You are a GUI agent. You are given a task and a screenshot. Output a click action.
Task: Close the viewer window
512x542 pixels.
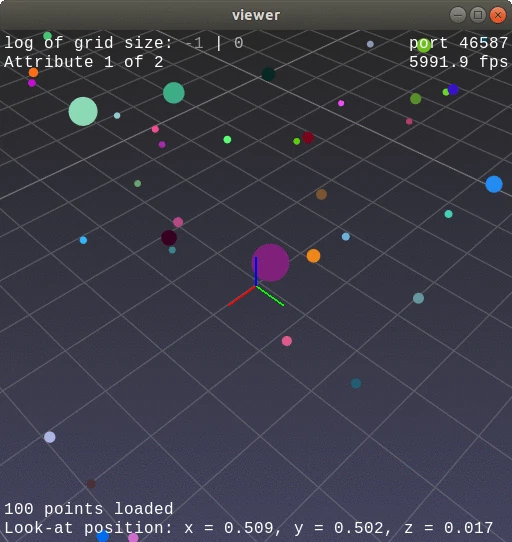coord(498,15)
